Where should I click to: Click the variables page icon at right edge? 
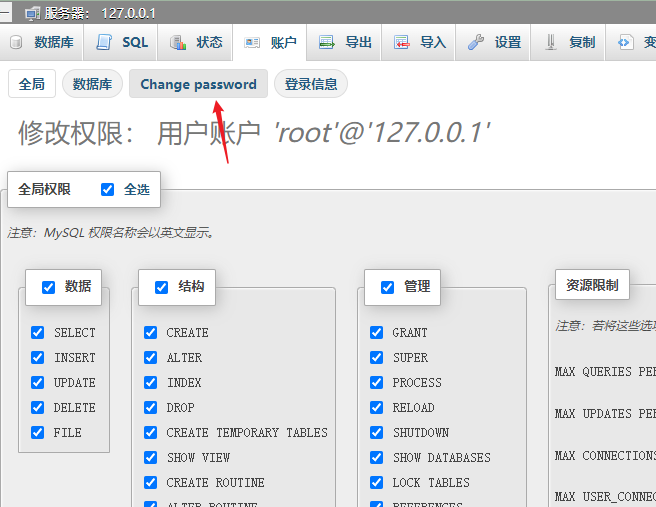coord(625,42)
